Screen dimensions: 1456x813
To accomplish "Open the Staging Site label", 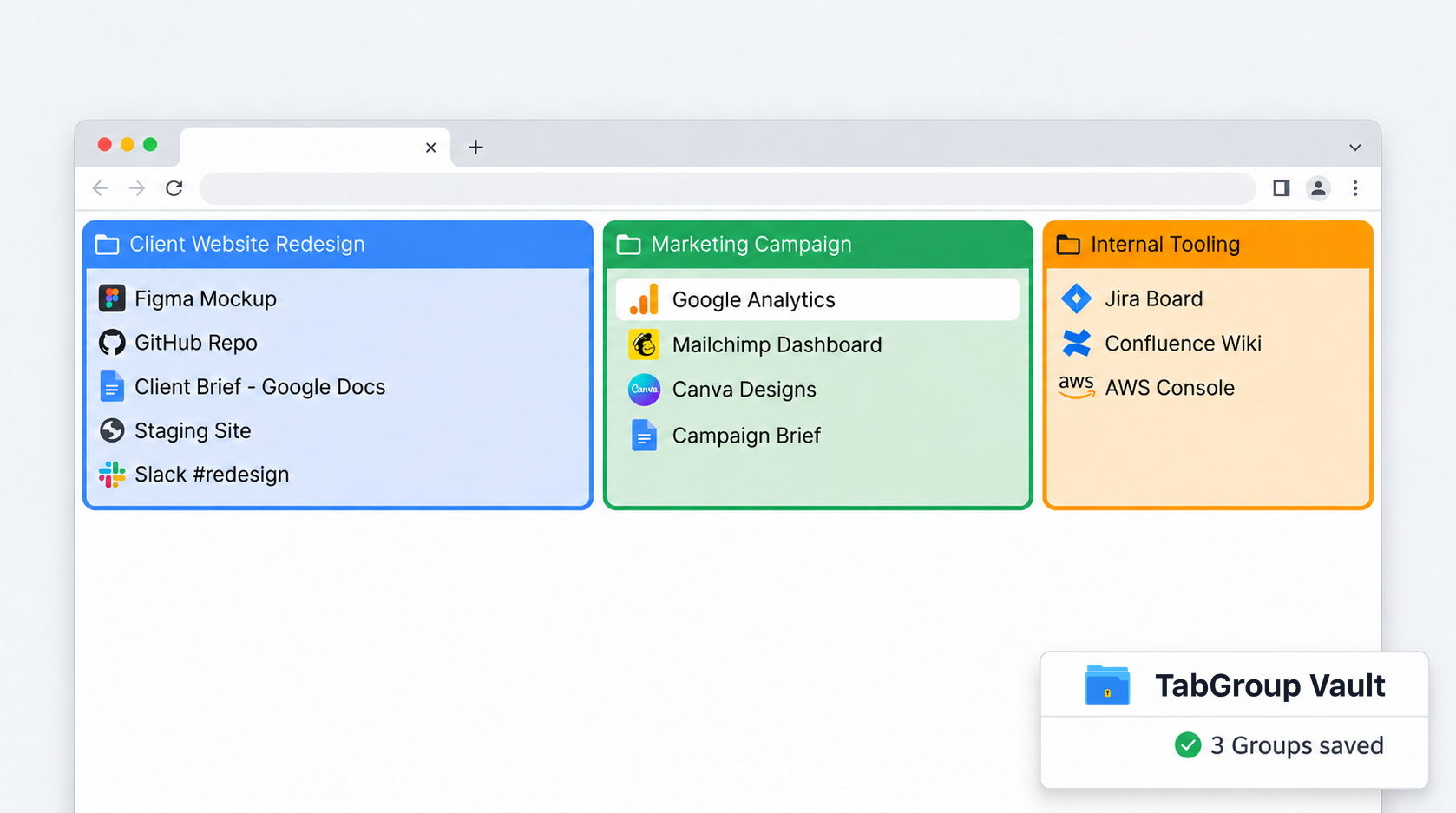I will (x=193, y=430).
